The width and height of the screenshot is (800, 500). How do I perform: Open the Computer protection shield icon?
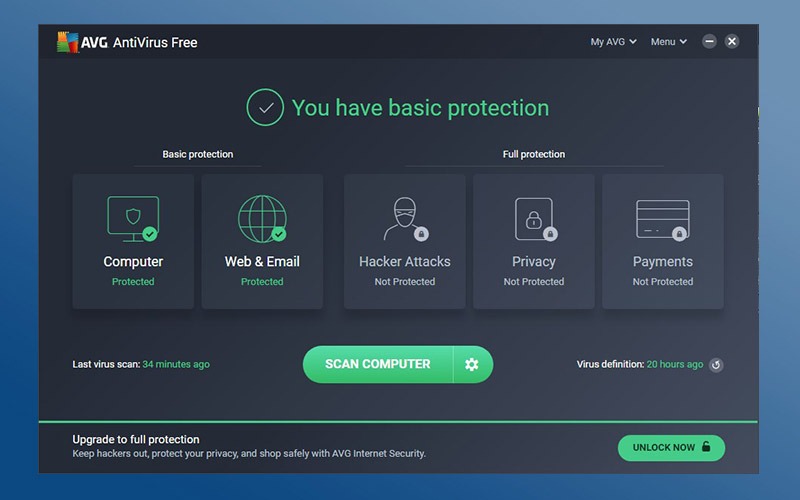(133, 218)
